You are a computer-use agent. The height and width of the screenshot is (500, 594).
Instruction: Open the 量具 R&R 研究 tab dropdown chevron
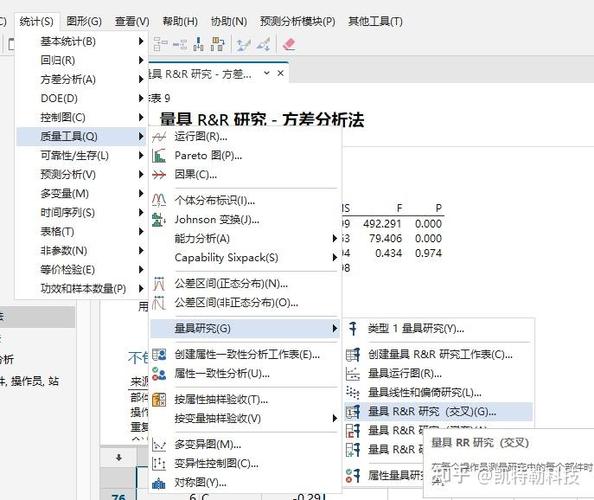coord(267,73)
